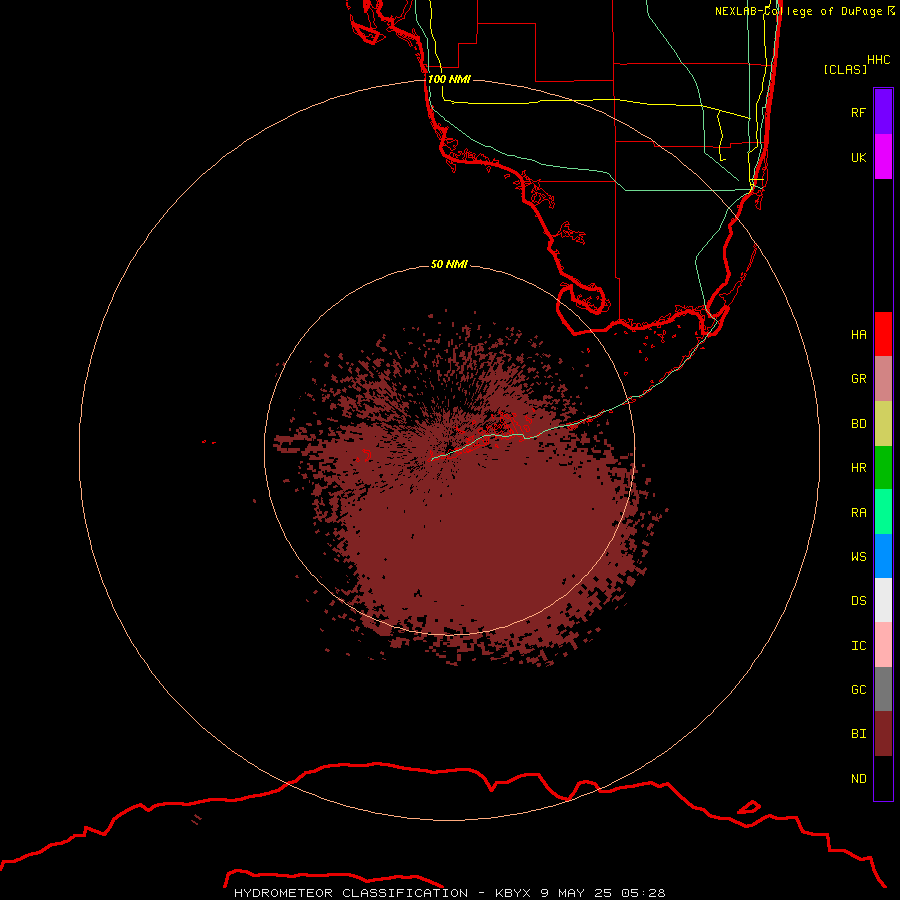The height and width of the screenshot is (900, 900).
Task: Click the 'HHC' product code text
Action: (879, 60)
